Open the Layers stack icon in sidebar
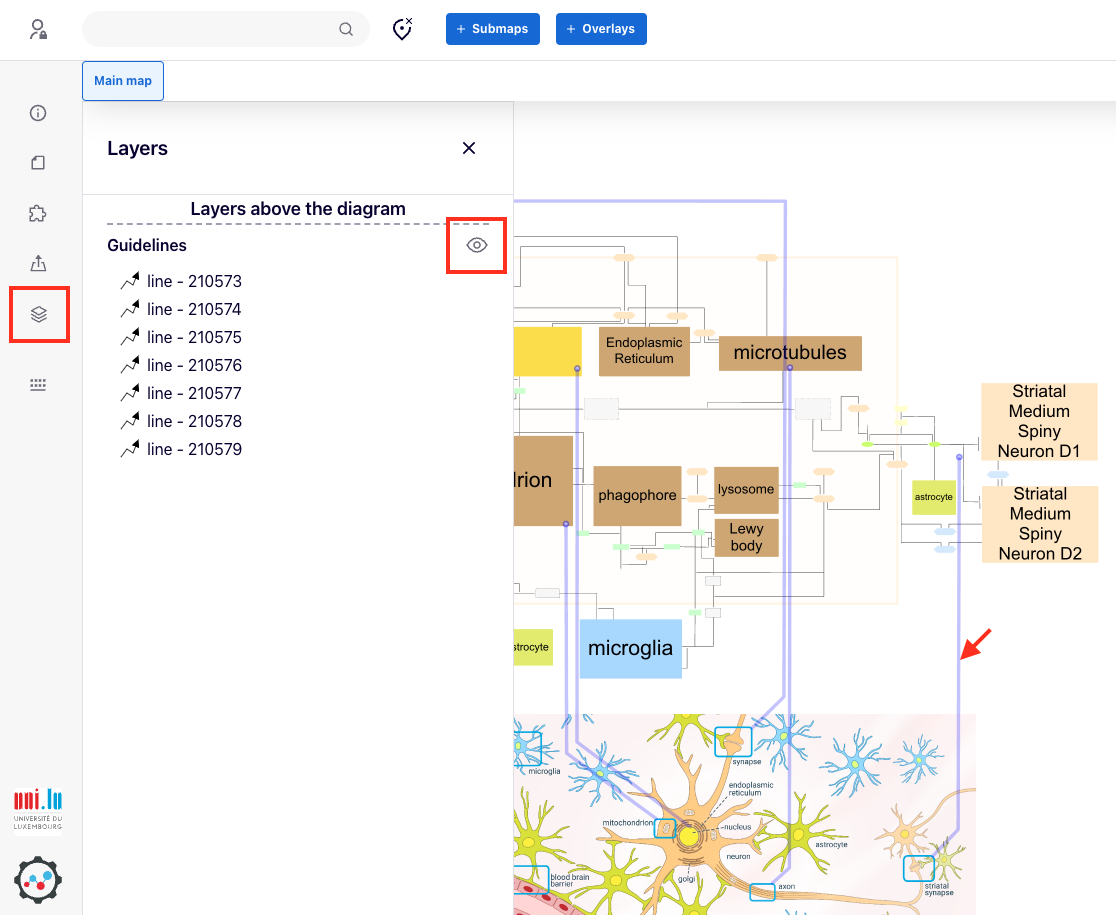 pos(39,314)
